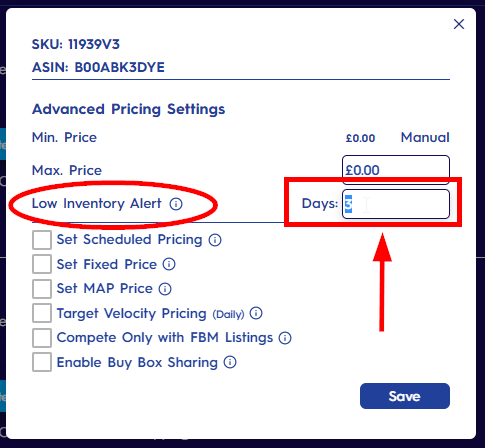Viewport: 485px width, 448px height.
Task: Click the Low Inventory Alert label text
Action: pyautogui.click(x=97, y=203)
